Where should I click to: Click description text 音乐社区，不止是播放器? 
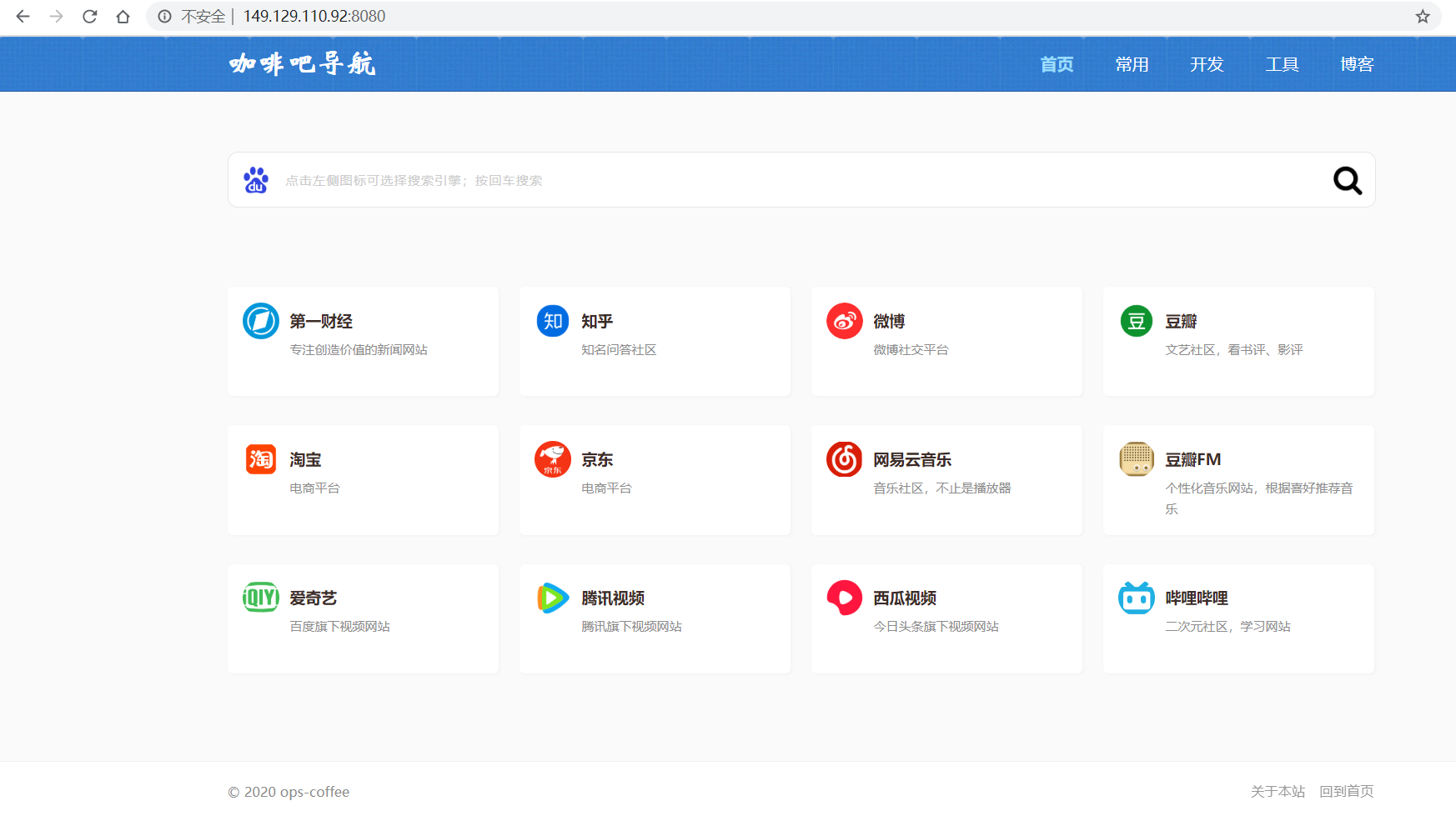tap(942, 488)
